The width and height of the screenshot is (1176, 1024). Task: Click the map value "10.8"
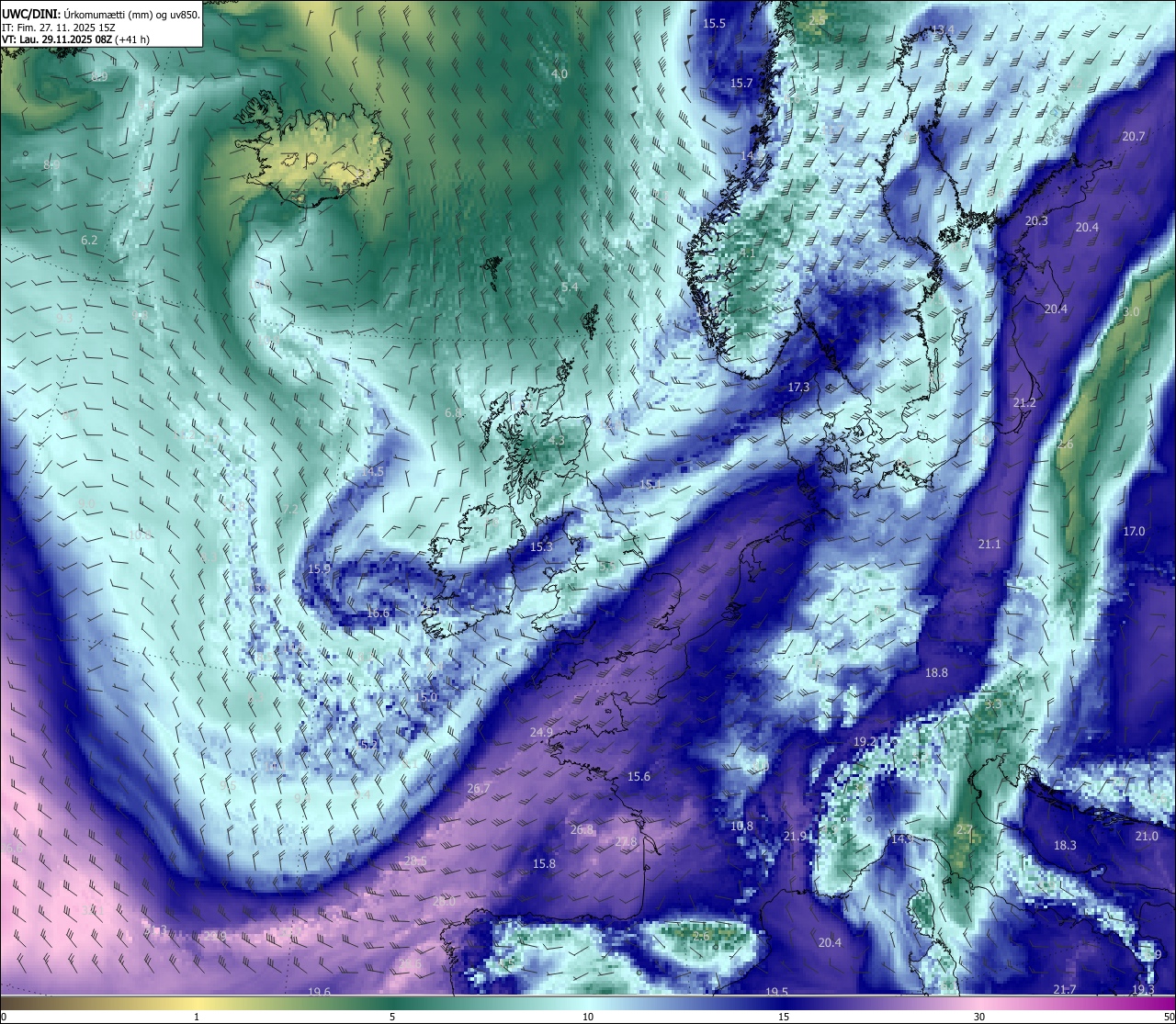click(x=741, y=826)
